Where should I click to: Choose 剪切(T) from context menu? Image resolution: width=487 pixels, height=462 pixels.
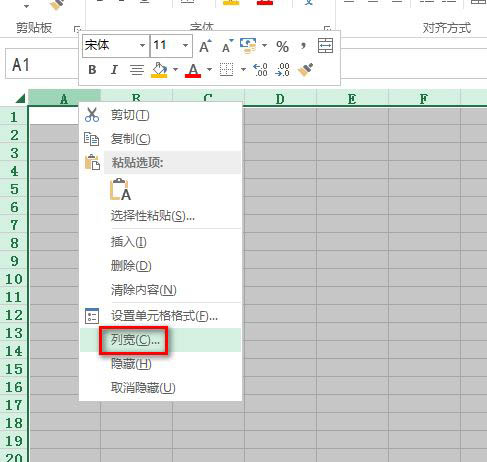coord(160,115)
